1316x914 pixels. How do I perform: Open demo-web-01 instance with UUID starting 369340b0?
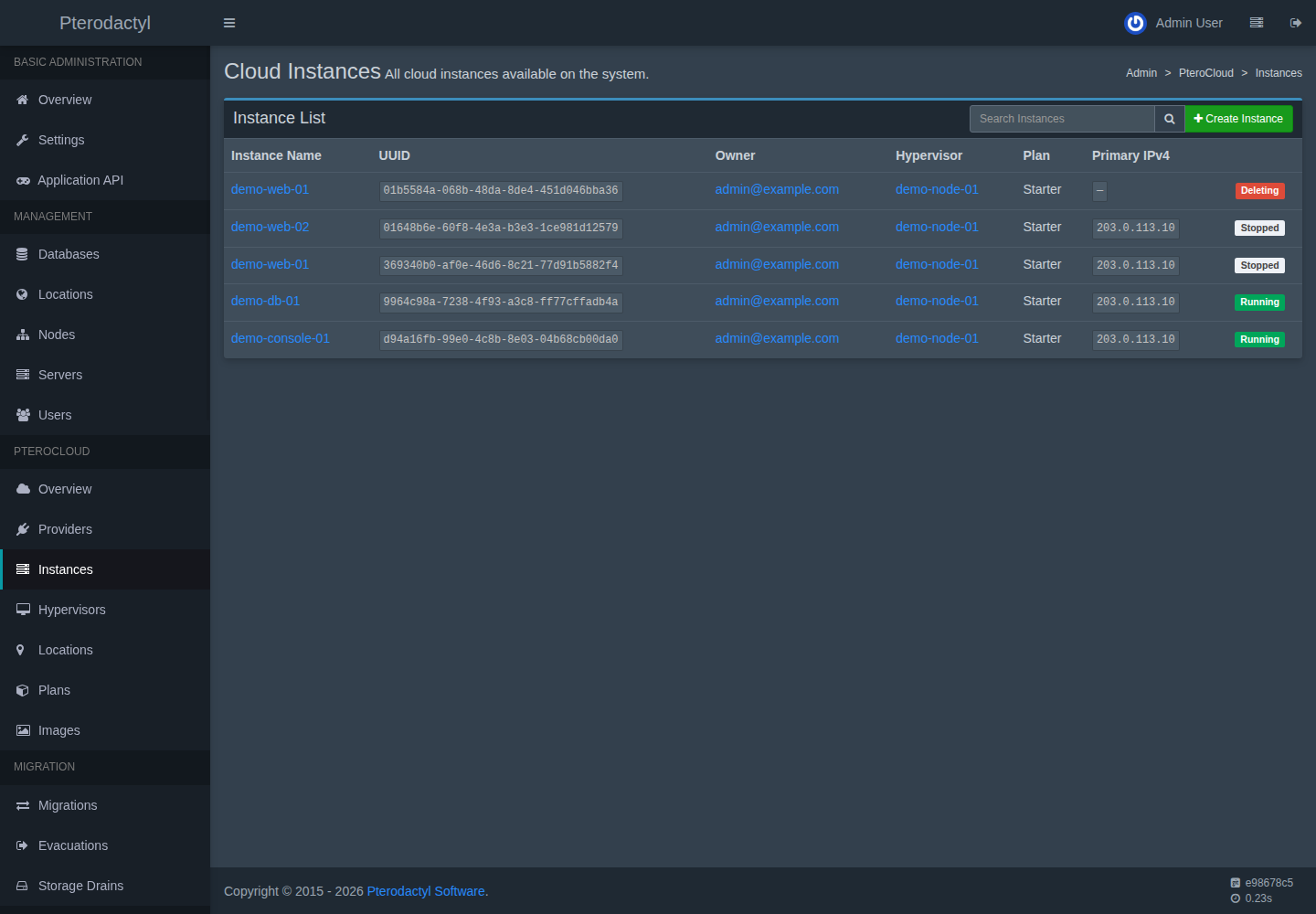pos(270,264)
